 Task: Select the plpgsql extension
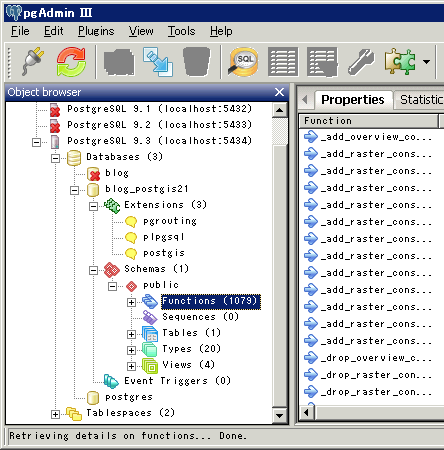(163, 237)
